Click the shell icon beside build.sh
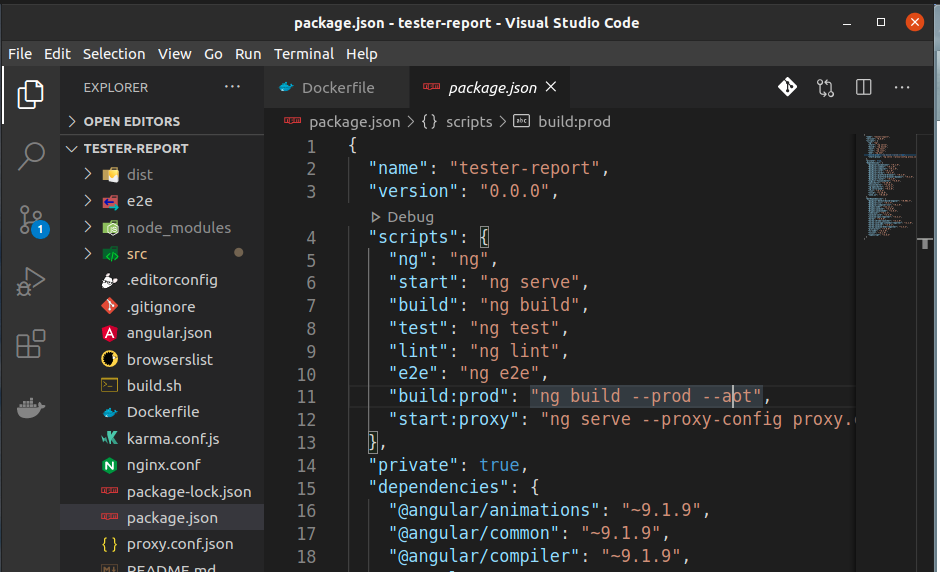940x572 pixels. click(x=109, y=385)
